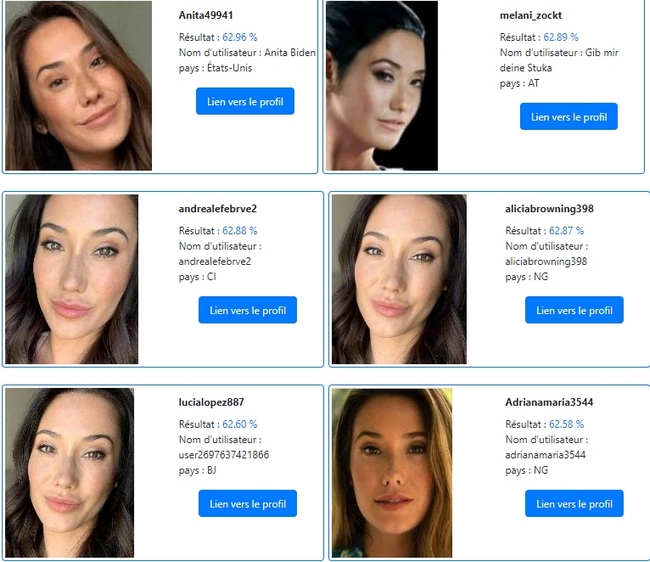Select the aliciabrowning398 profile photo thumbnail
The height and width of the screenshot is (562, 650).
coord(399,279)
